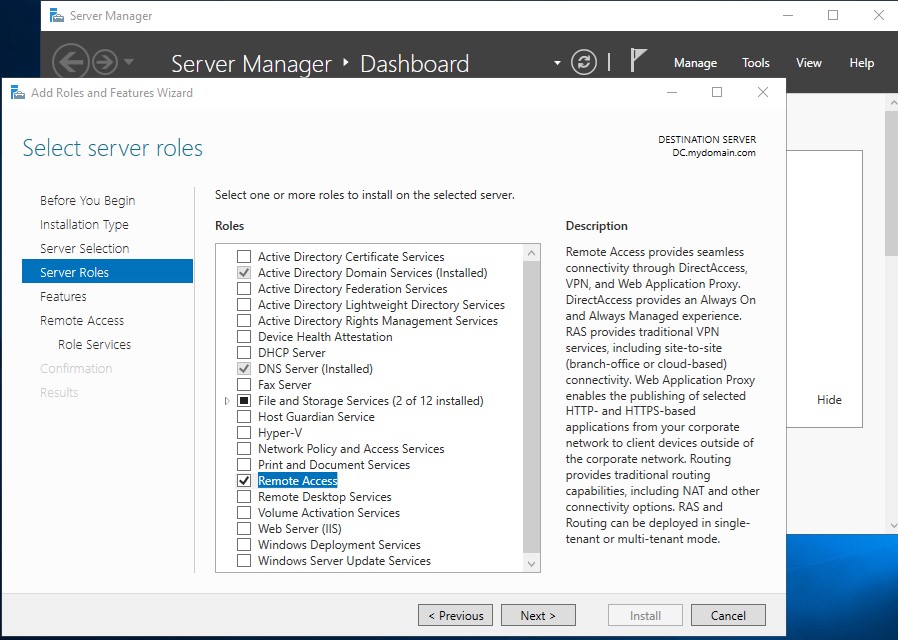
Task: Click the Dashboard breadcrumb in Server Manager
Action: [x=415, y=64]
